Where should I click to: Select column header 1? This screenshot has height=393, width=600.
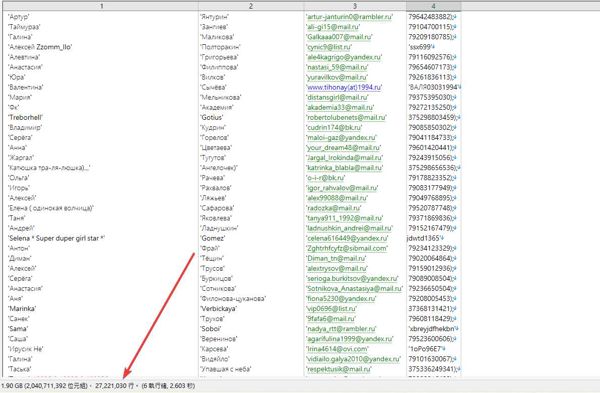pos(101,6)
